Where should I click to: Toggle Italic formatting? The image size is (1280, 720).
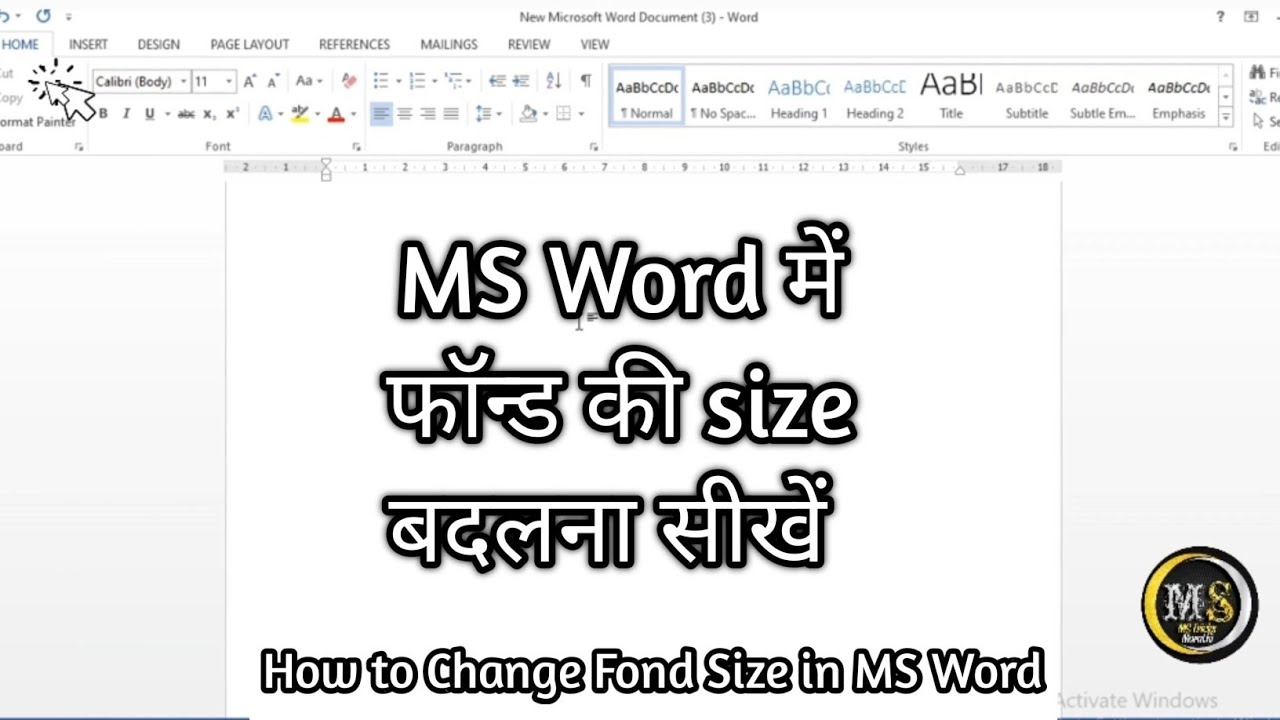click(126, 114)
